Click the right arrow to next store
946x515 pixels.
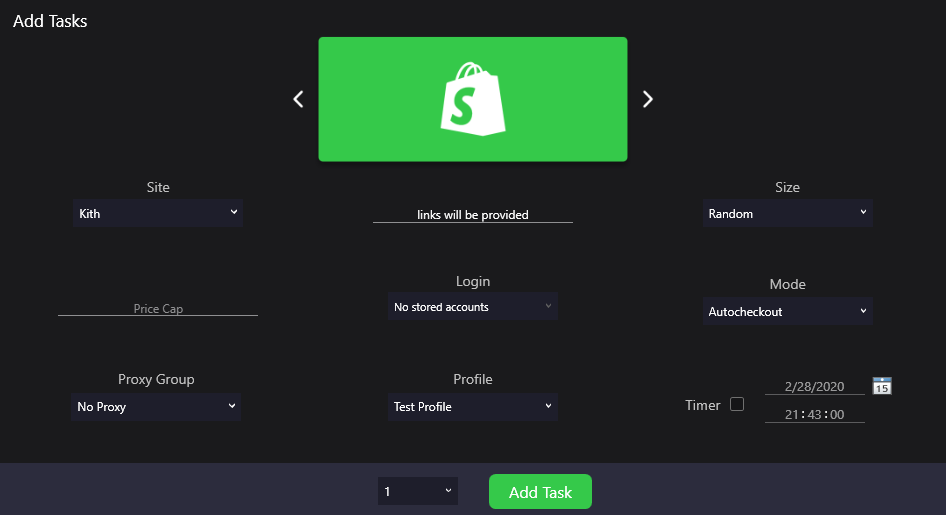pyautogui.click(x=647, y=99)
